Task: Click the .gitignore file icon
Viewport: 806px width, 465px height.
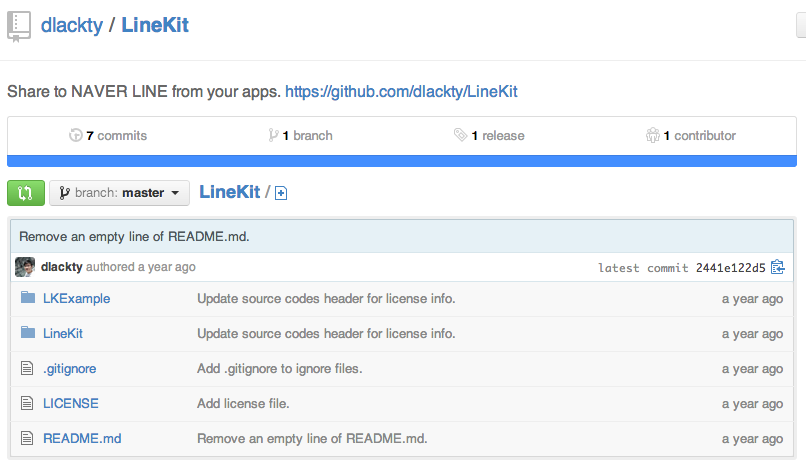Action: 27,368
